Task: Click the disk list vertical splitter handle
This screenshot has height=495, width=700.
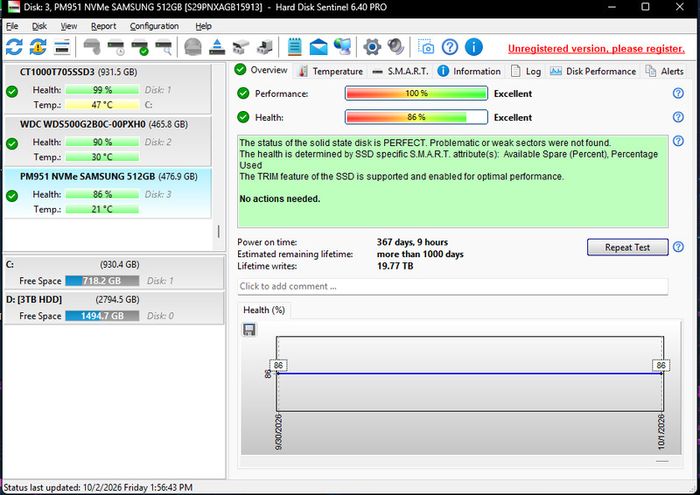Action: (x=218, y=232)
